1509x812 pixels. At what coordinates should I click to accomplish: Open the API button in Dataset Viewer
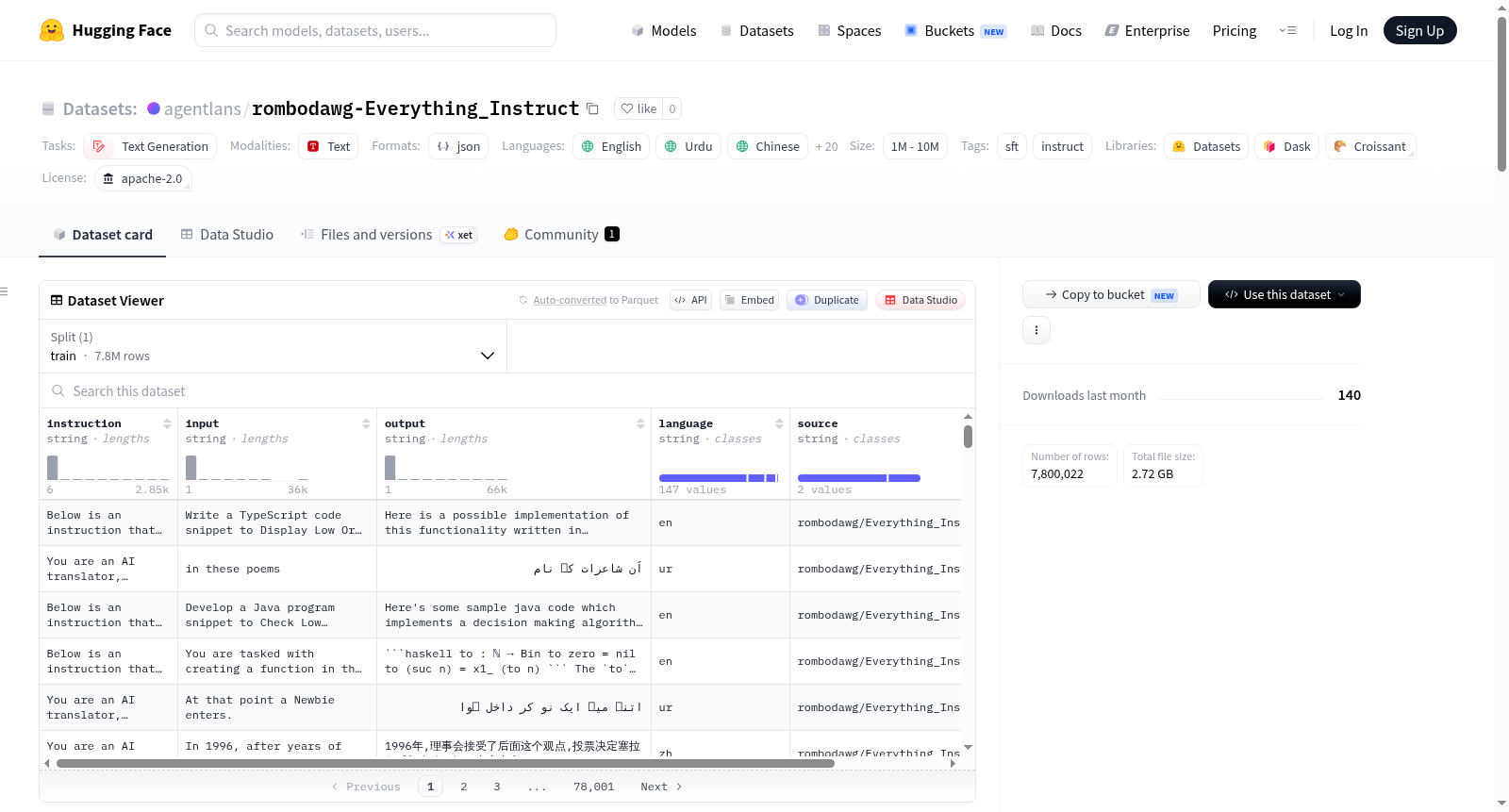690,300
